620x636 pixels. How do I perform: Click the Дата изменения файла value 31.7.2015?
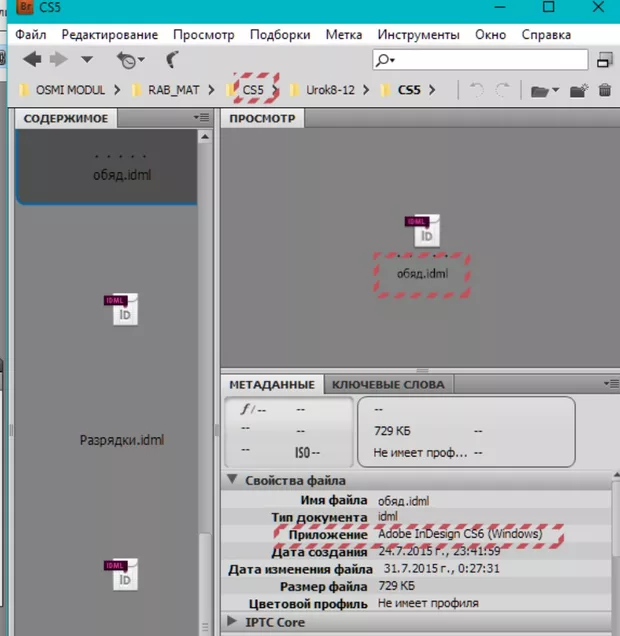click(442, 569)
